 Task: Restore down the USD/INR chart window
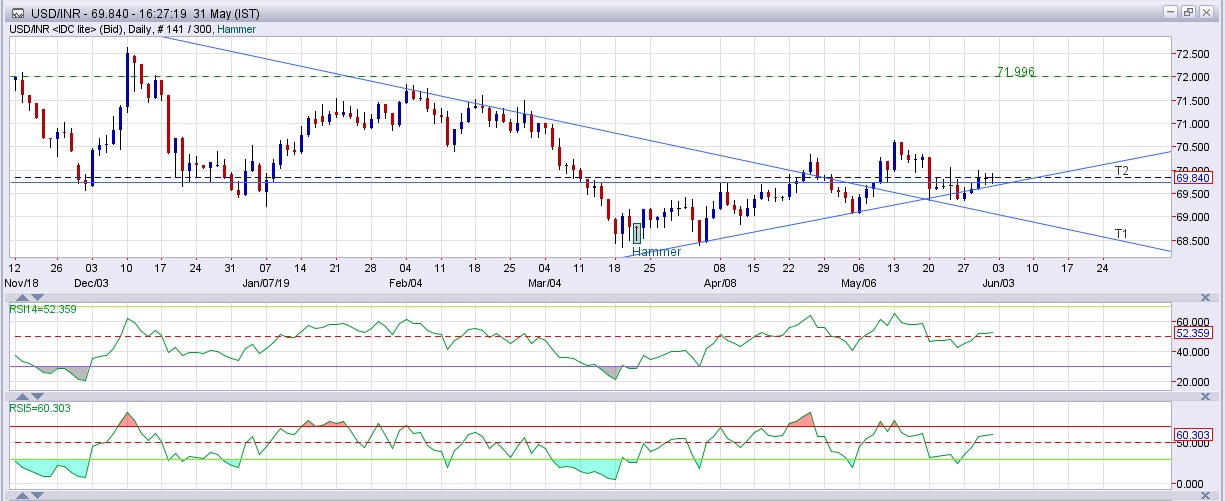[1188, 12]
